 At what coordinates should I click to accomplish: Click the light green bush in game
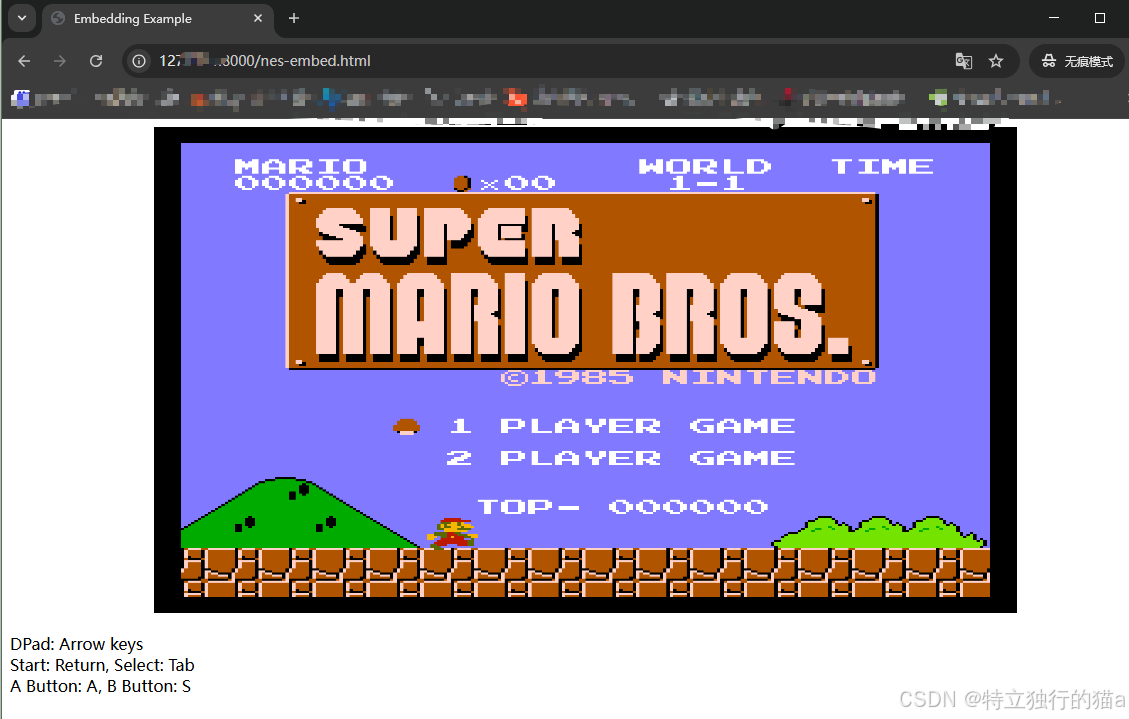880,533
